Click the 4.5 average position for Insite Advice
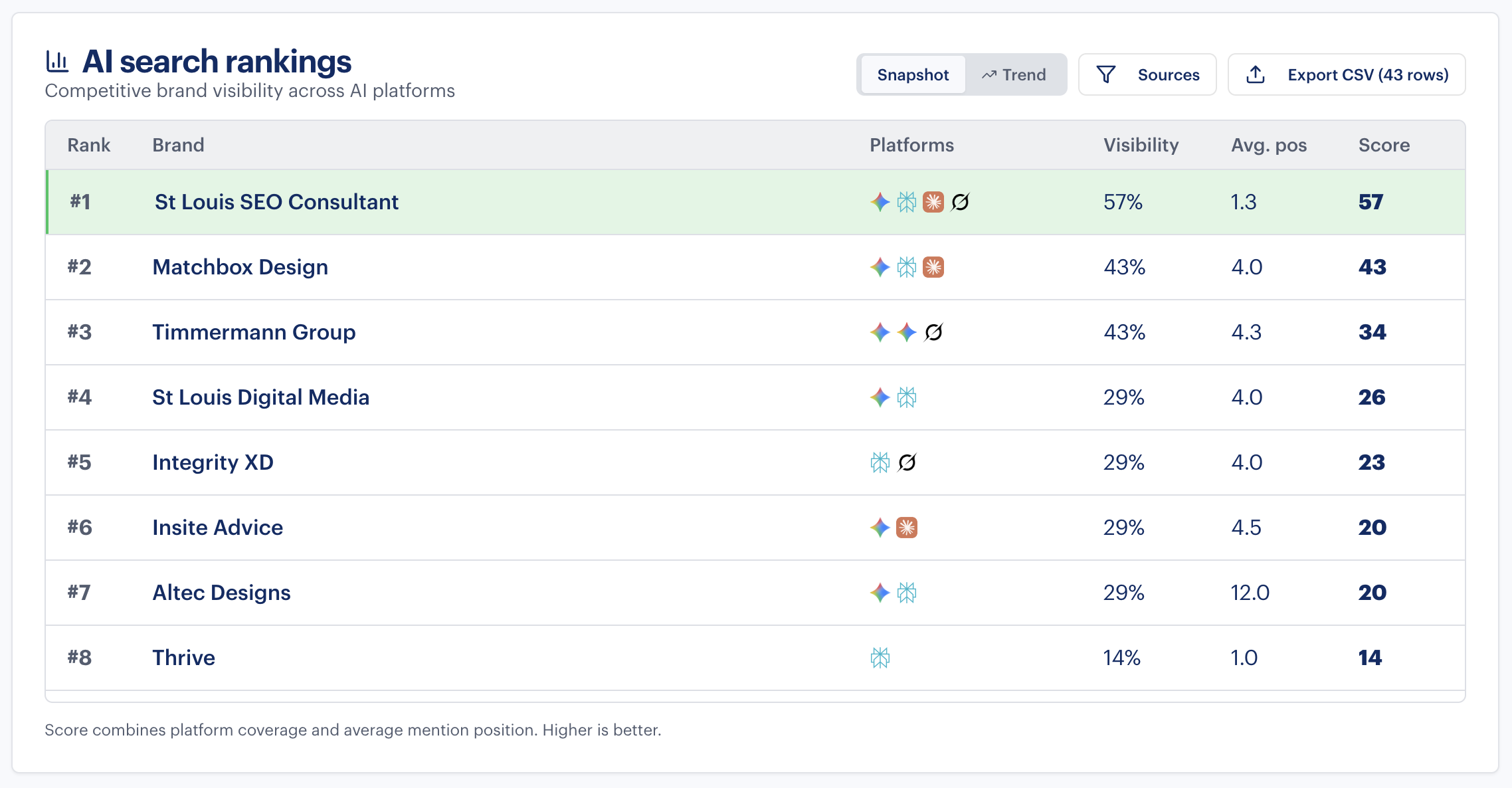Viewport: 1512px width, 788px height. (x=1246, y=528)
